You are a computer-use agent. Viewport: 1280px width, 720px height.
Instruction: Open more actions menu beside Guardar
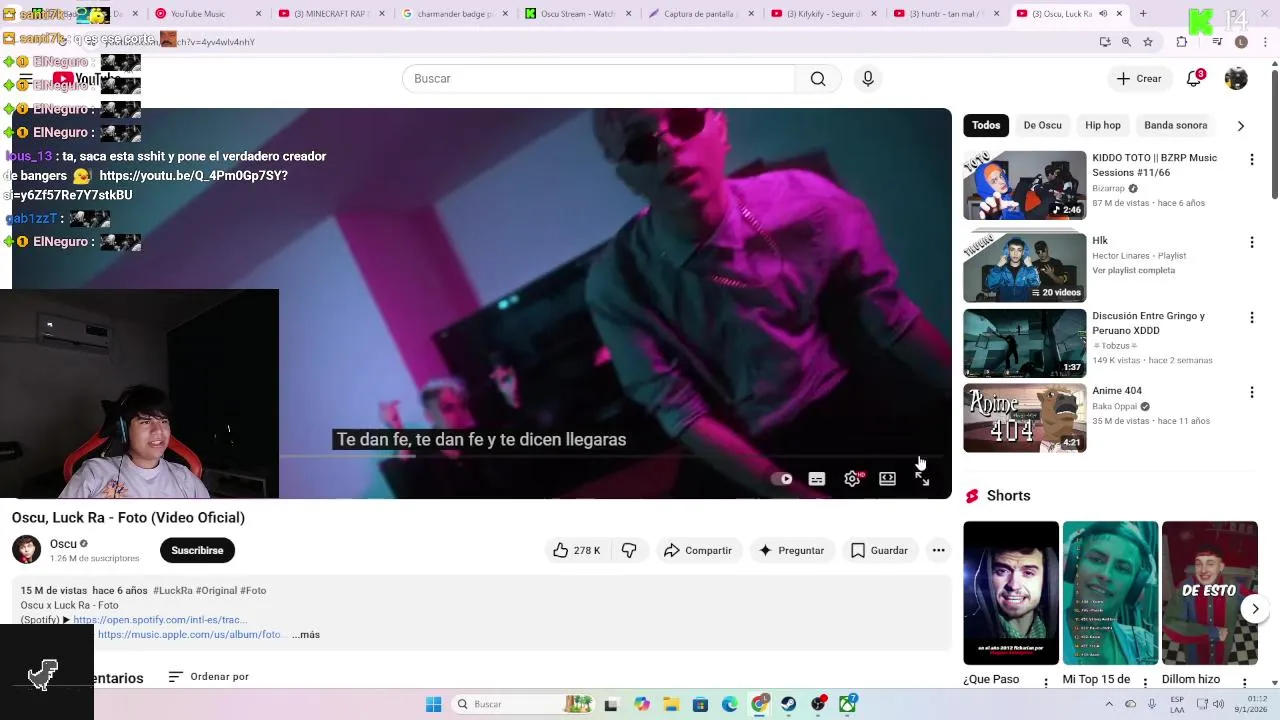point(938,550)
